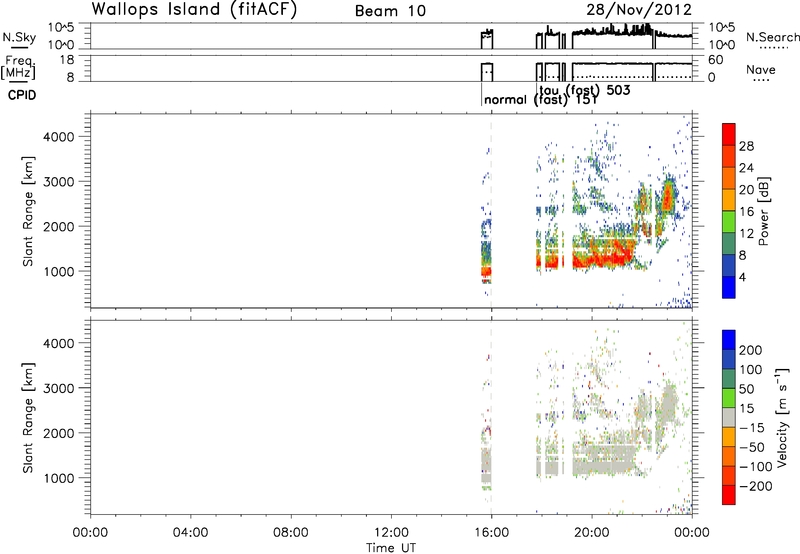The height and width of the screenshot is (554, 800).
Task: Click the '04:00' time axis tick label
Action: pyautogui.click(x=190, y=533)
